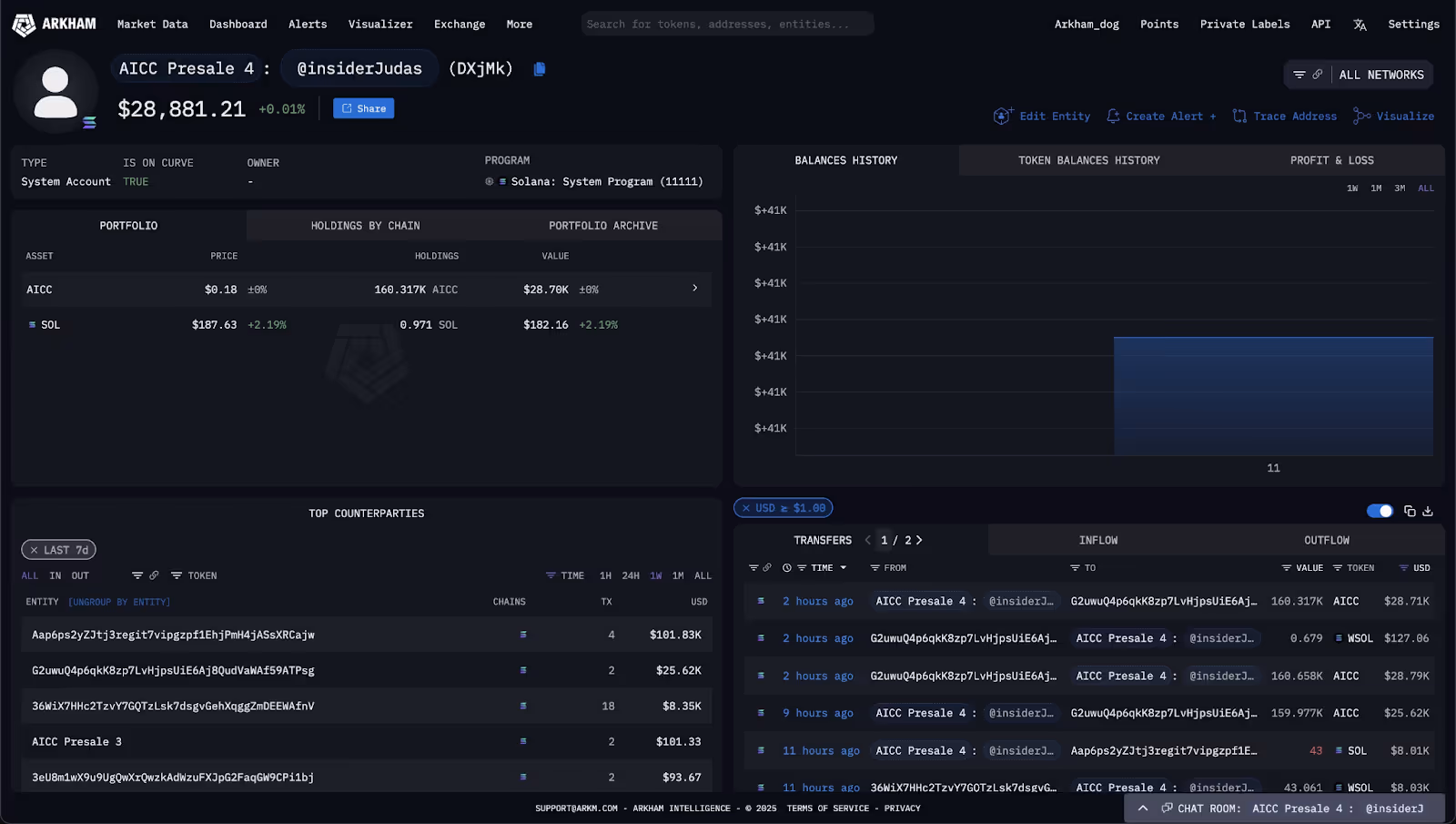Click the VALUE column filter icon
Screen dimensions: 1456x824
(x=1287, y=568)
